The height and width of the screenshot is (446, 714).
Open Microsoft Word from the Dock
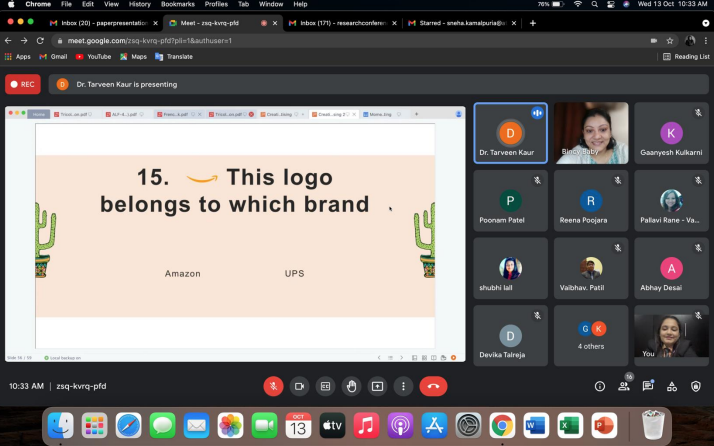tap(536, 425)
